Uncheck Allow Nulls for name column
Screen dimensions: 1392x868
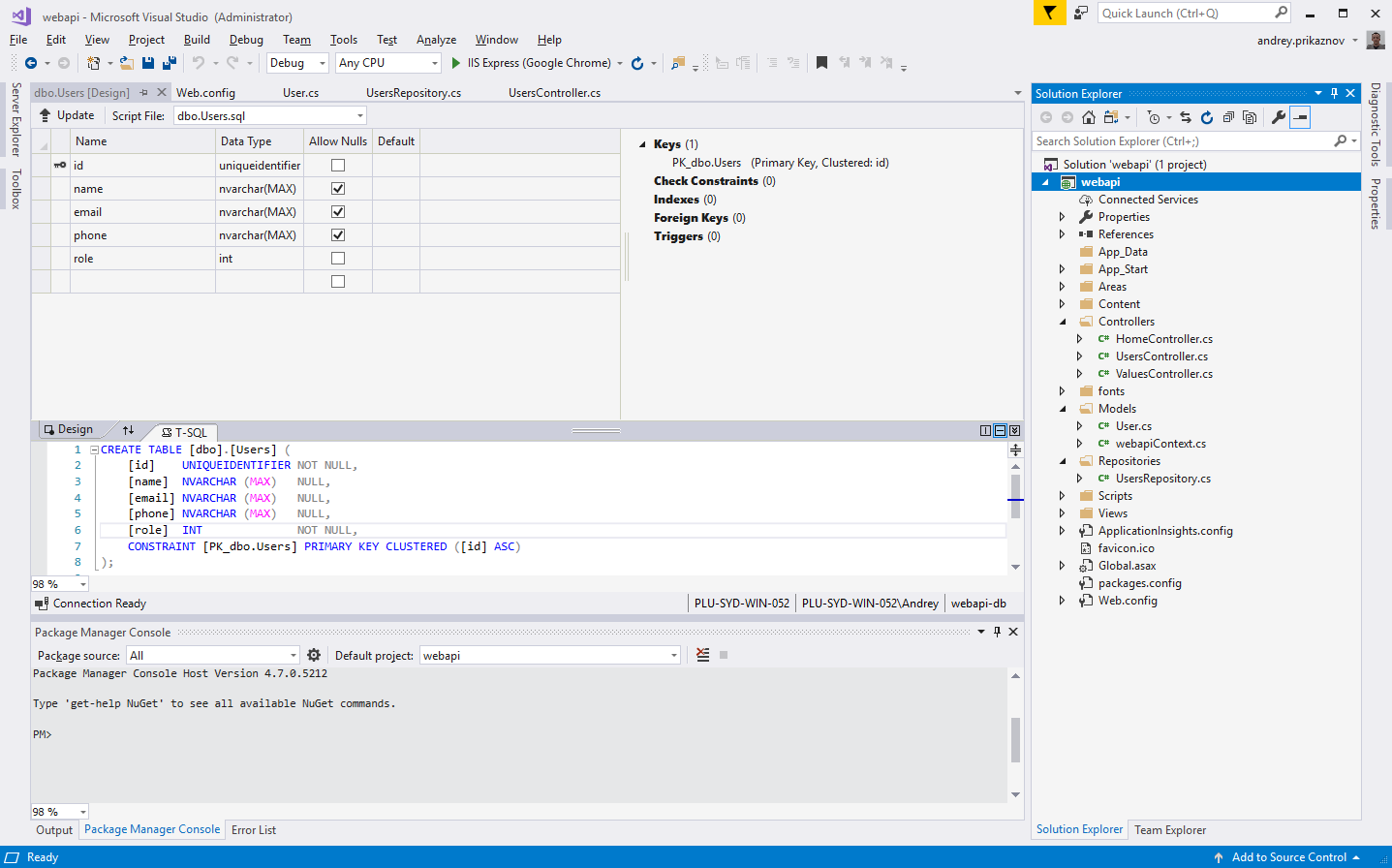pyautogui.click(x=338, y=189)
